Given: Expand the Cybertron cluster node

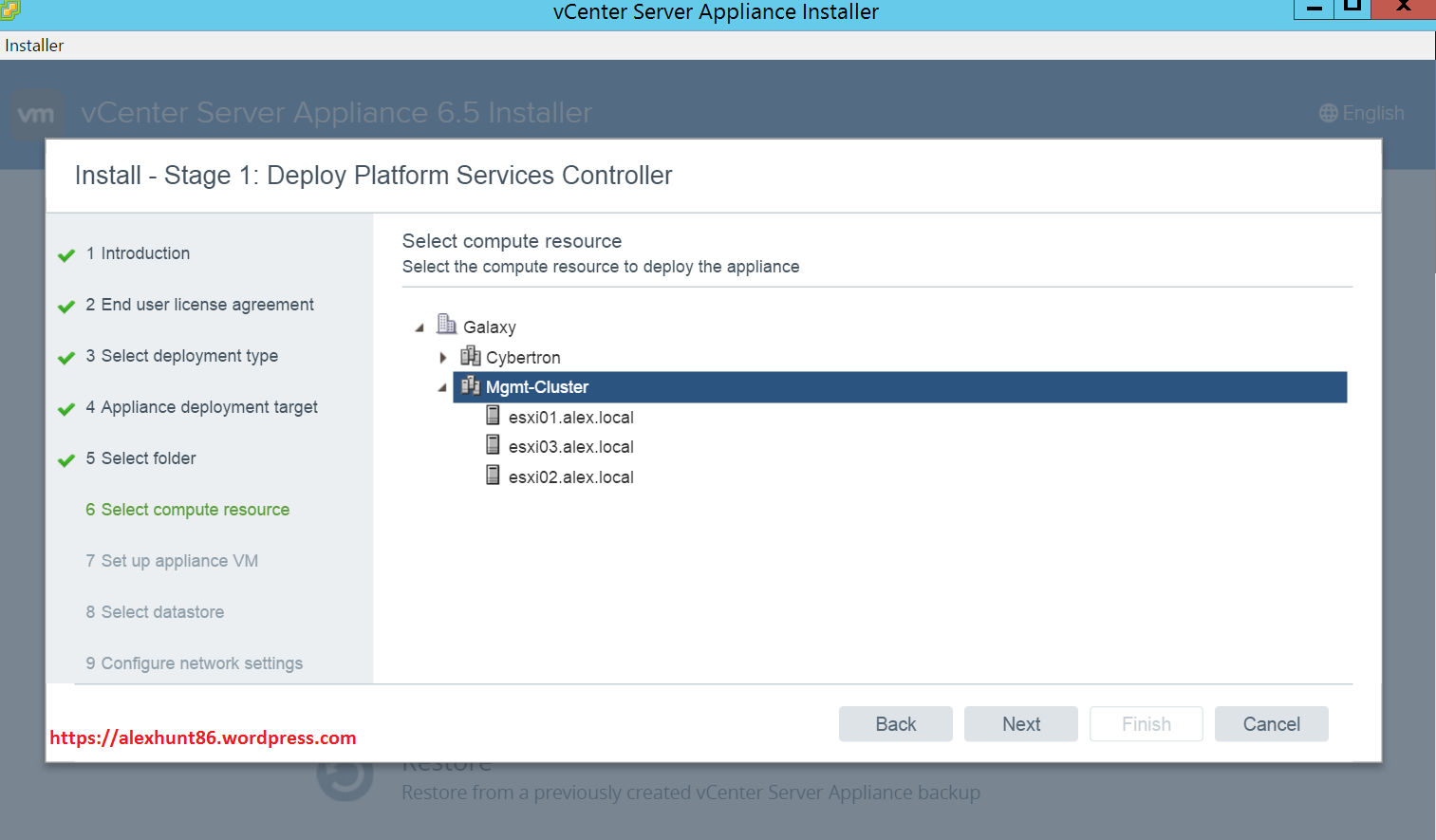Looking at the screenshot, I should (442, 358).
